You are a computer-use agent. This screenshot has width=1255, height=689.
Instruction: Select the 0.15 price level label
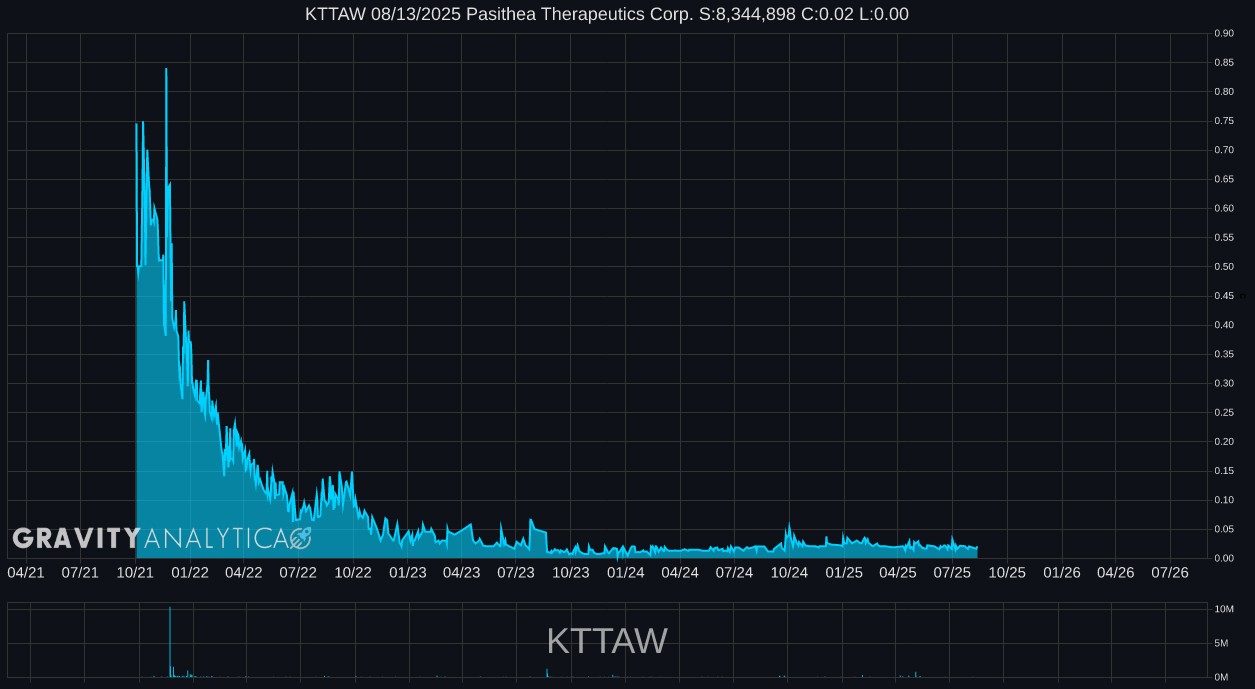point(1224,471)
